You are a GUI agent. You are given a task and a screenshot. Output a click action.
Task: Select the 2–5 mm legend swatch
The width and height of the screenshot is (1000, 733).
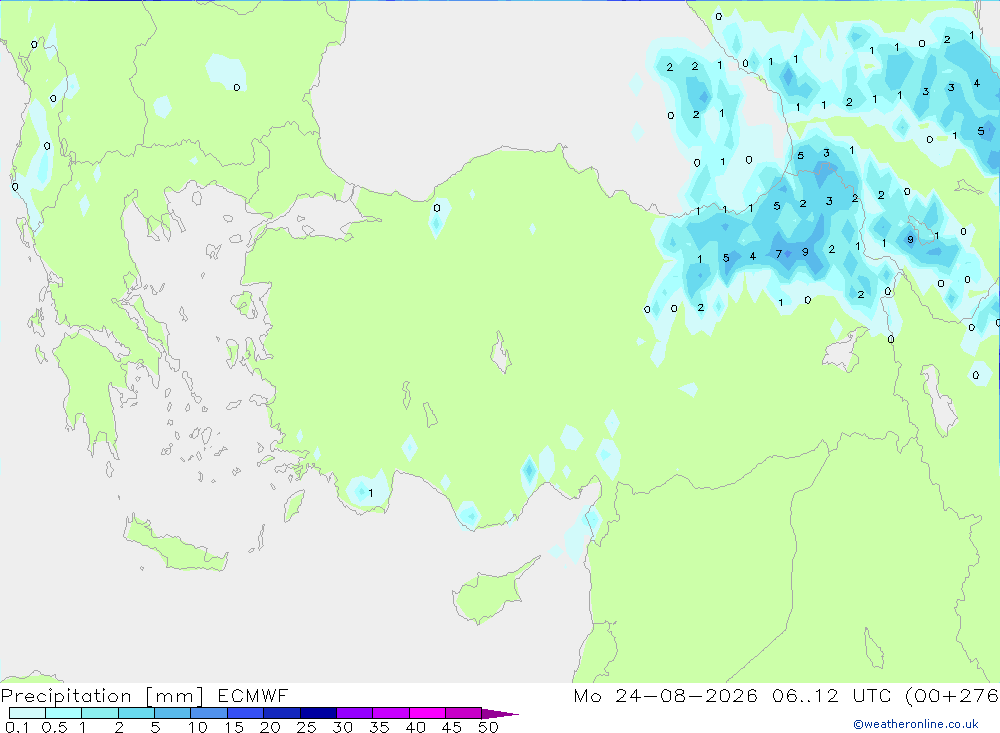(x=136, y=713)
